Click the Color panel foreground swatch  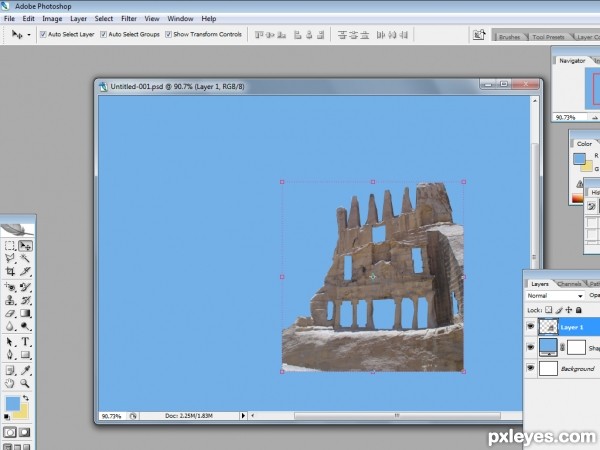(x=579, y=158)
